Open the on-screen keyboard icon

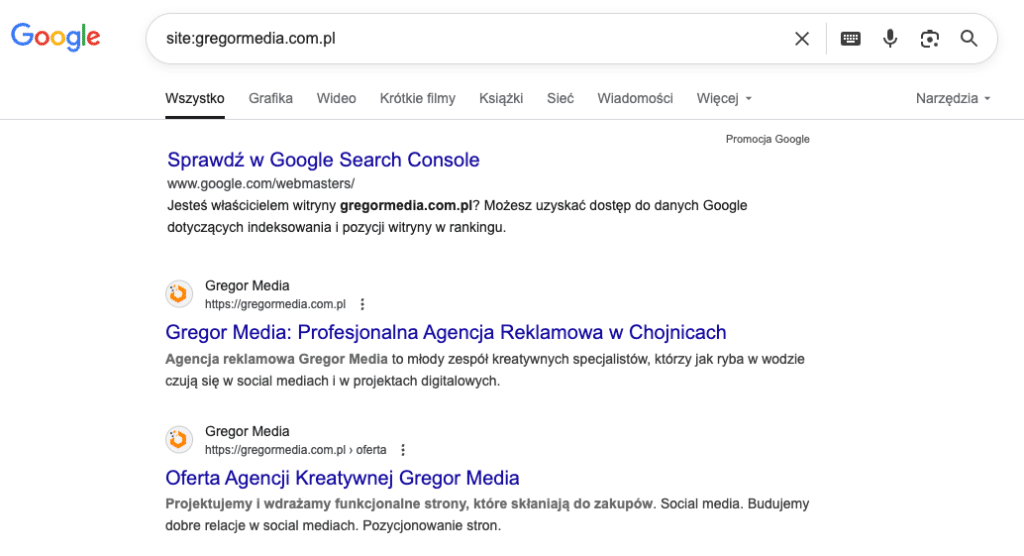[850, 39]
